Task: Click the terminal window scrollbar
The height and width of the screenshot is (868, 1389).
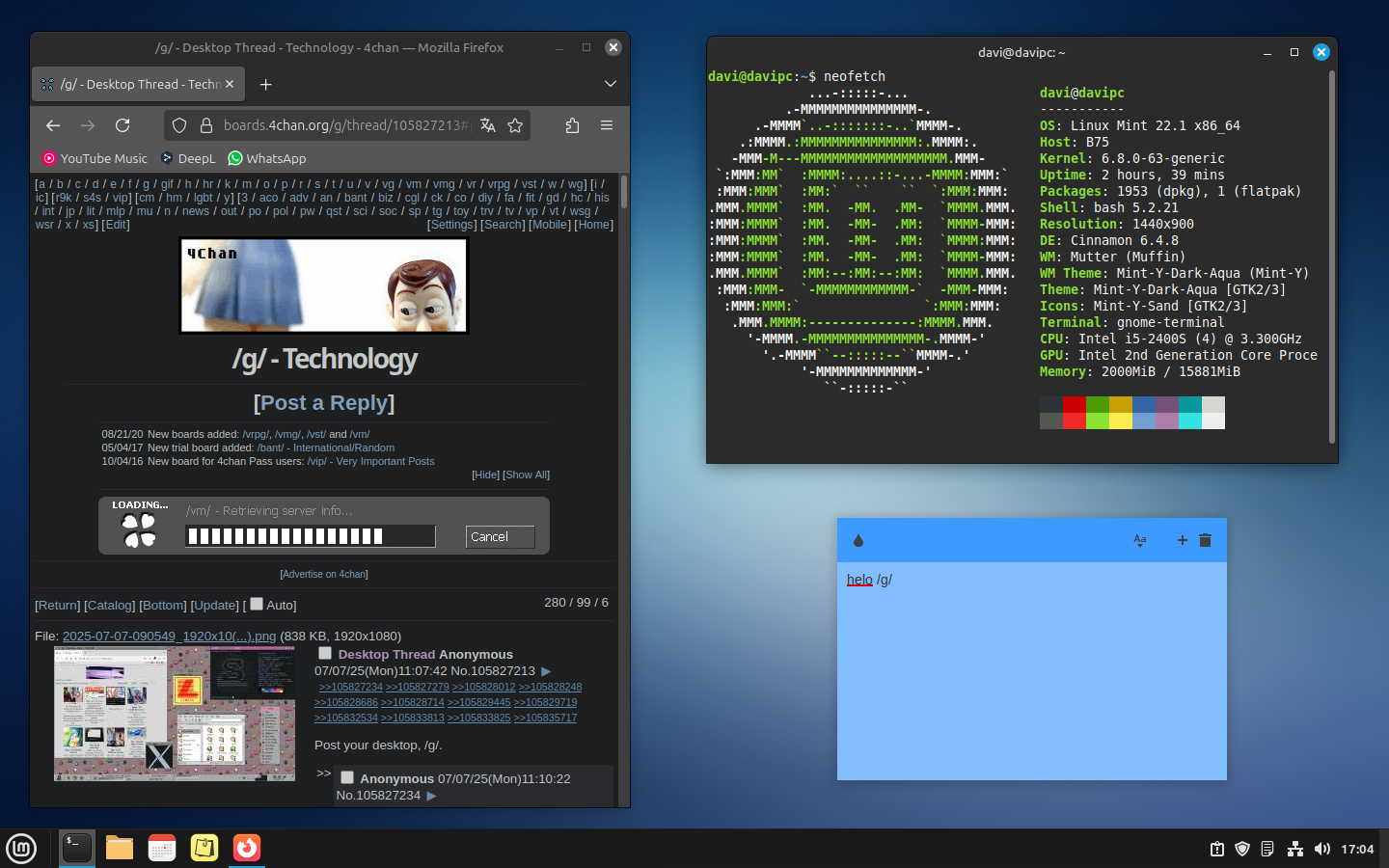Action: click(1332, 257)
